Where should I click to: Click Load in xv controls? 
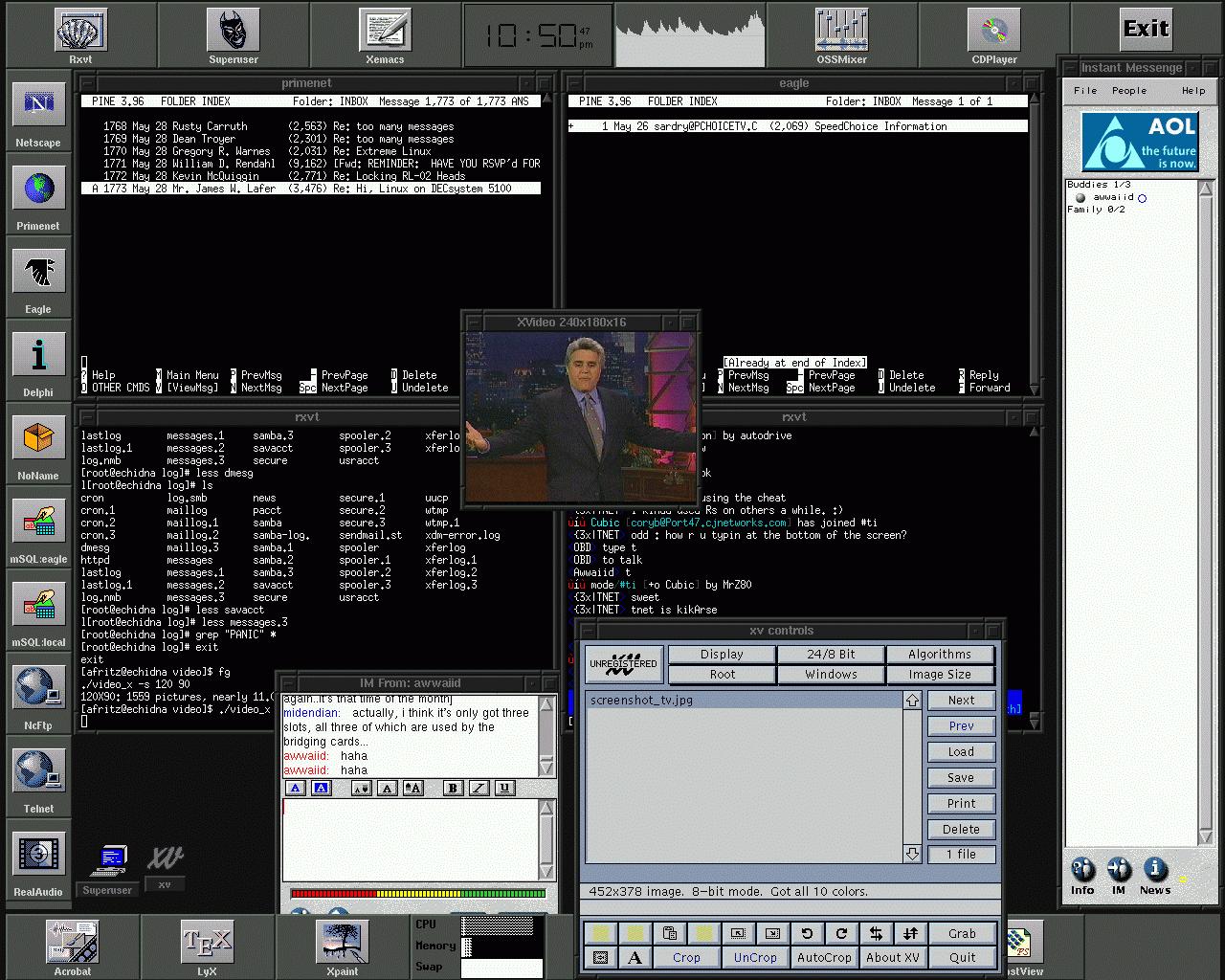pos(961,752)
